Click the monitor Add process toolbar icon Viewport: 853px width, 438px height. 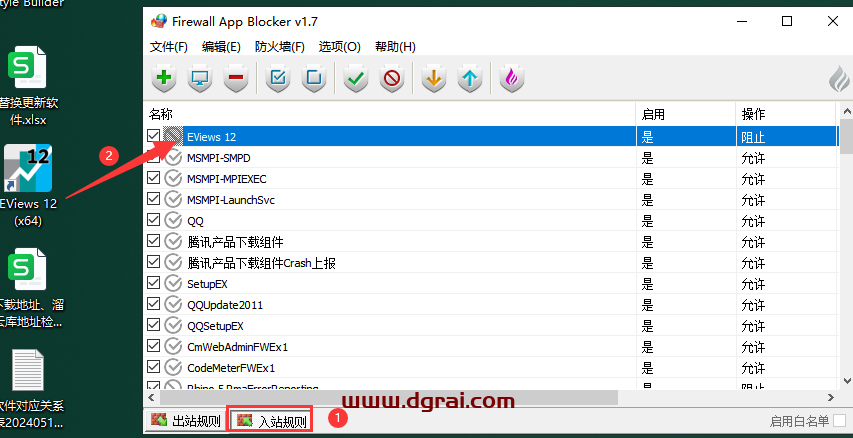(x=200, y=79)
